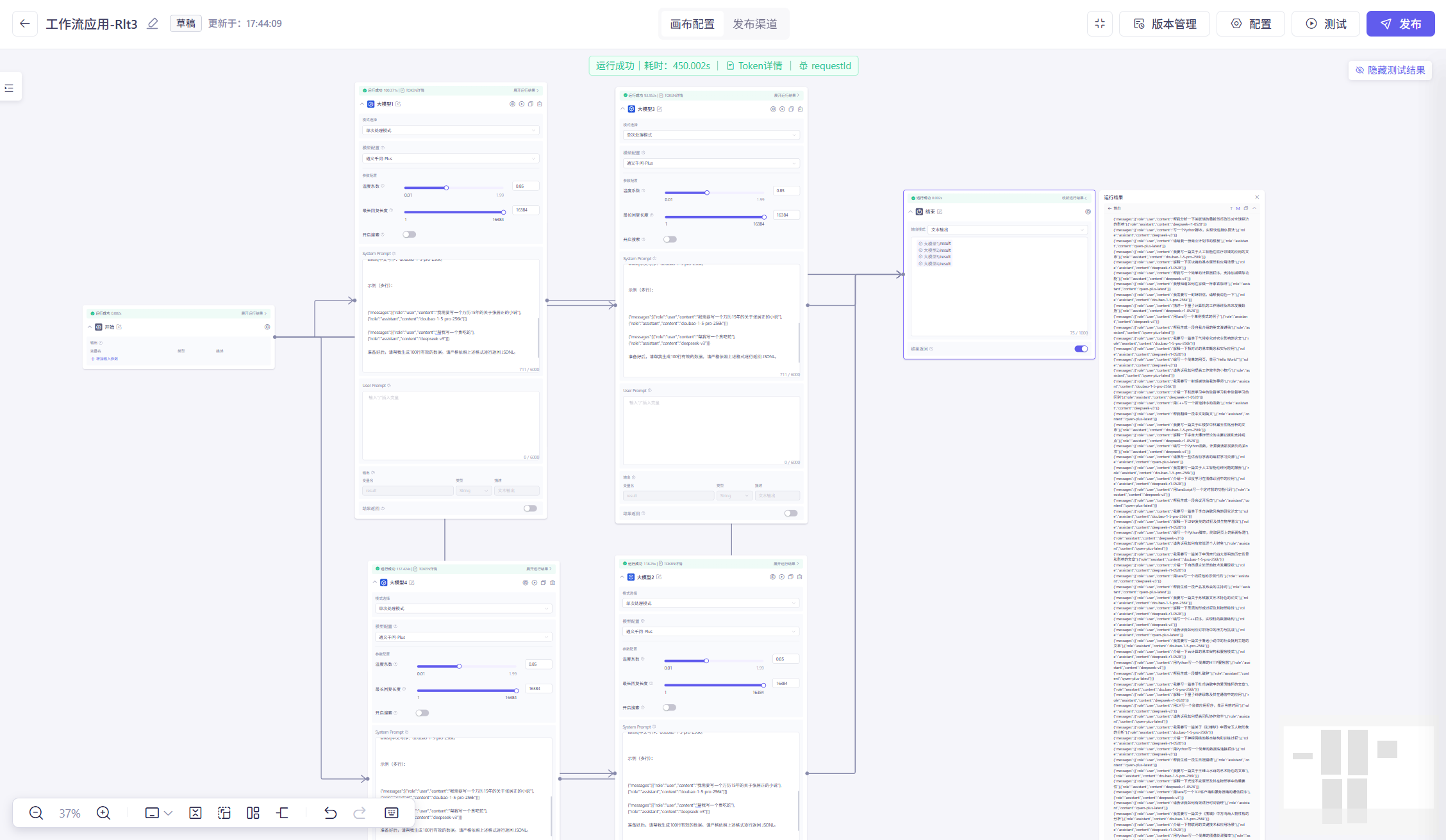Enable 开启搜索 switch in 大模型1 node
Viewport: 1446px width, 840px height.
[409, 235]
